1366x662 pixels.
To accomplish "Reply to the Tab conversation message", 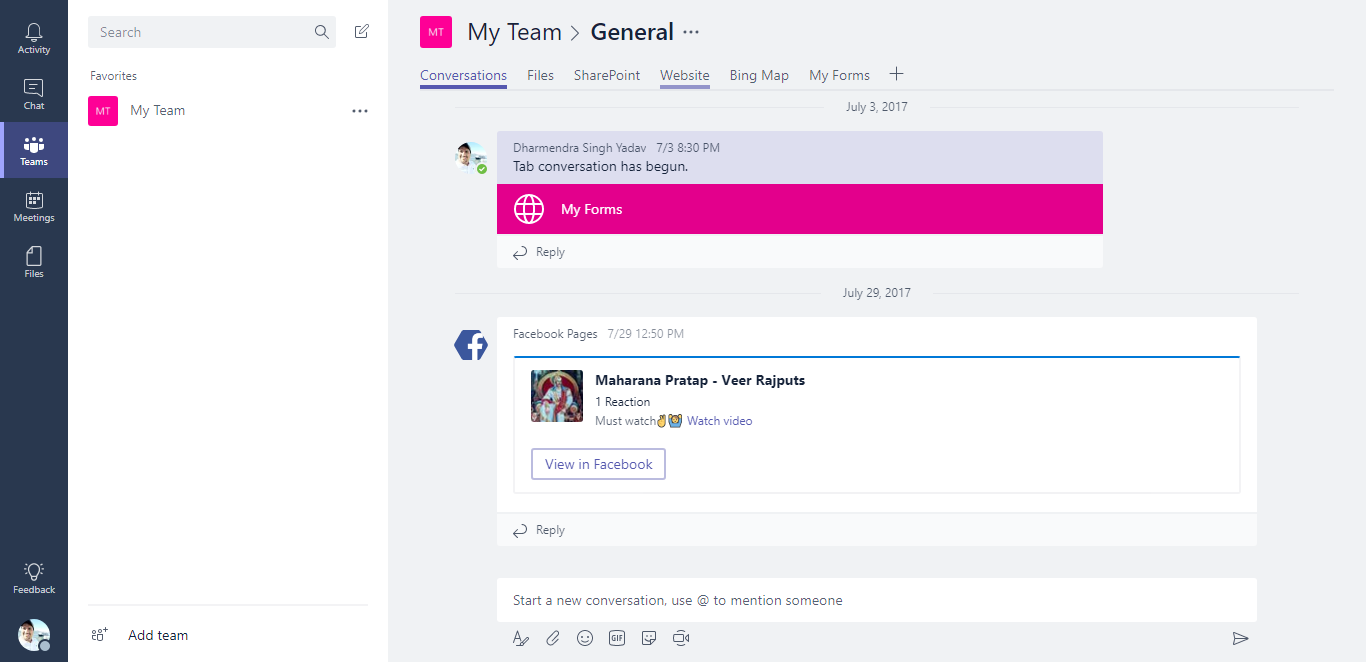I will (x=539, y=252).
